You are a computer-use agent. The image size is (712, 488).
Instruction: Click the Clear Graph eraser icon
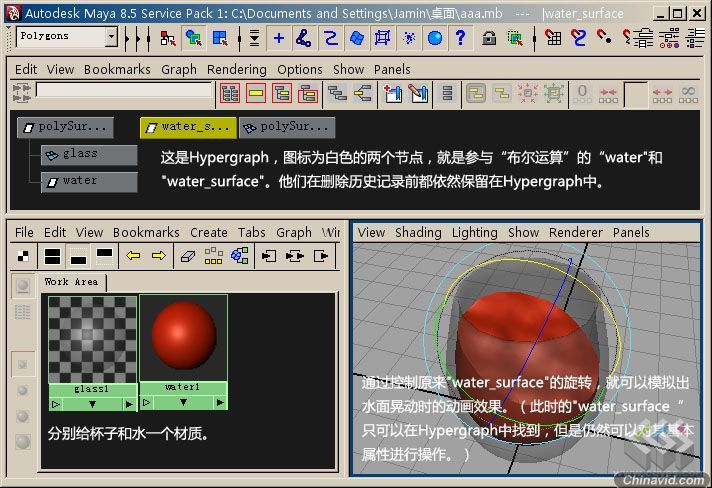(x=188, y=256)
